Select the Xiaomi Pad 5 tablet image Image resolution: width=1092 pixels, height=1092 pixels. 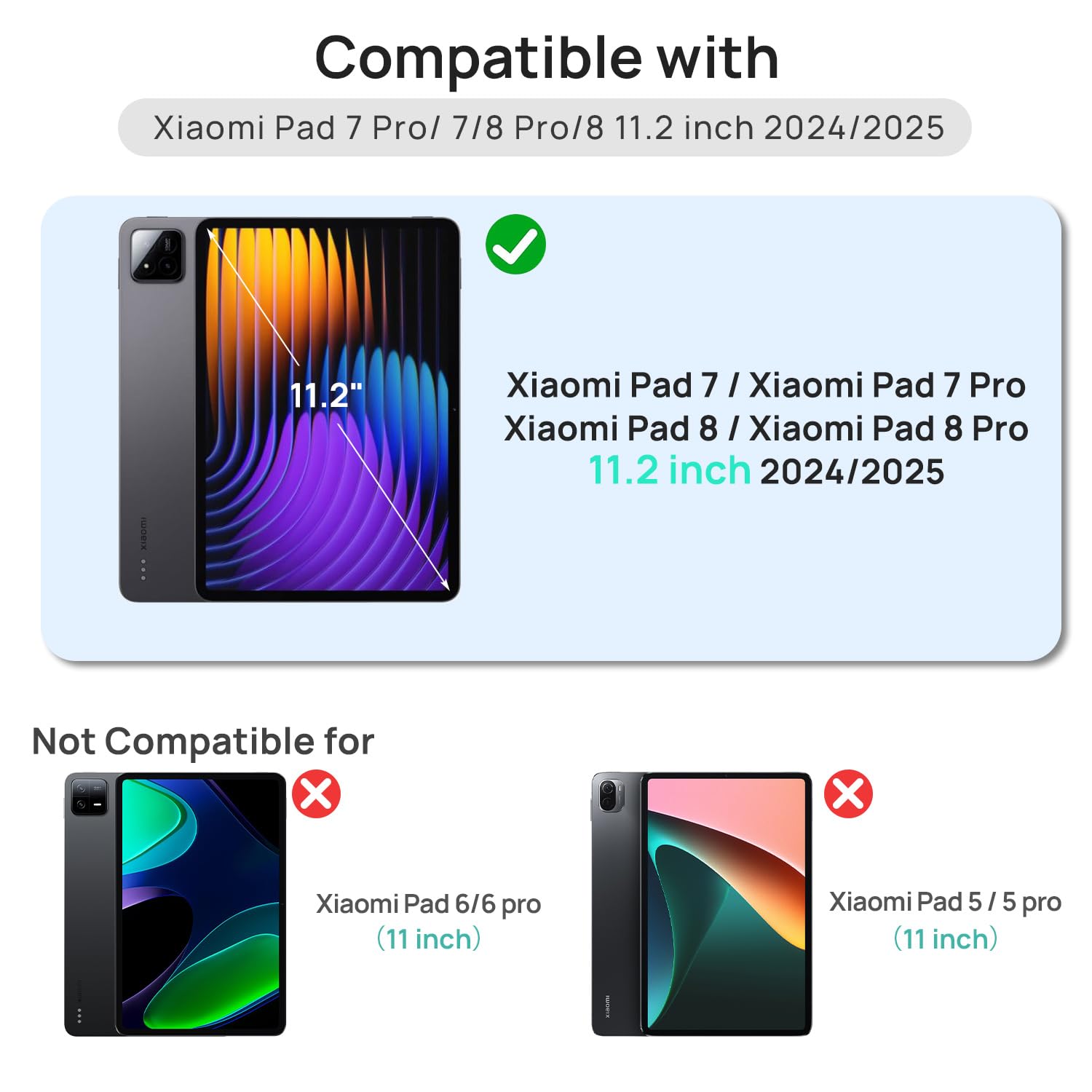[x=701, y=904]
